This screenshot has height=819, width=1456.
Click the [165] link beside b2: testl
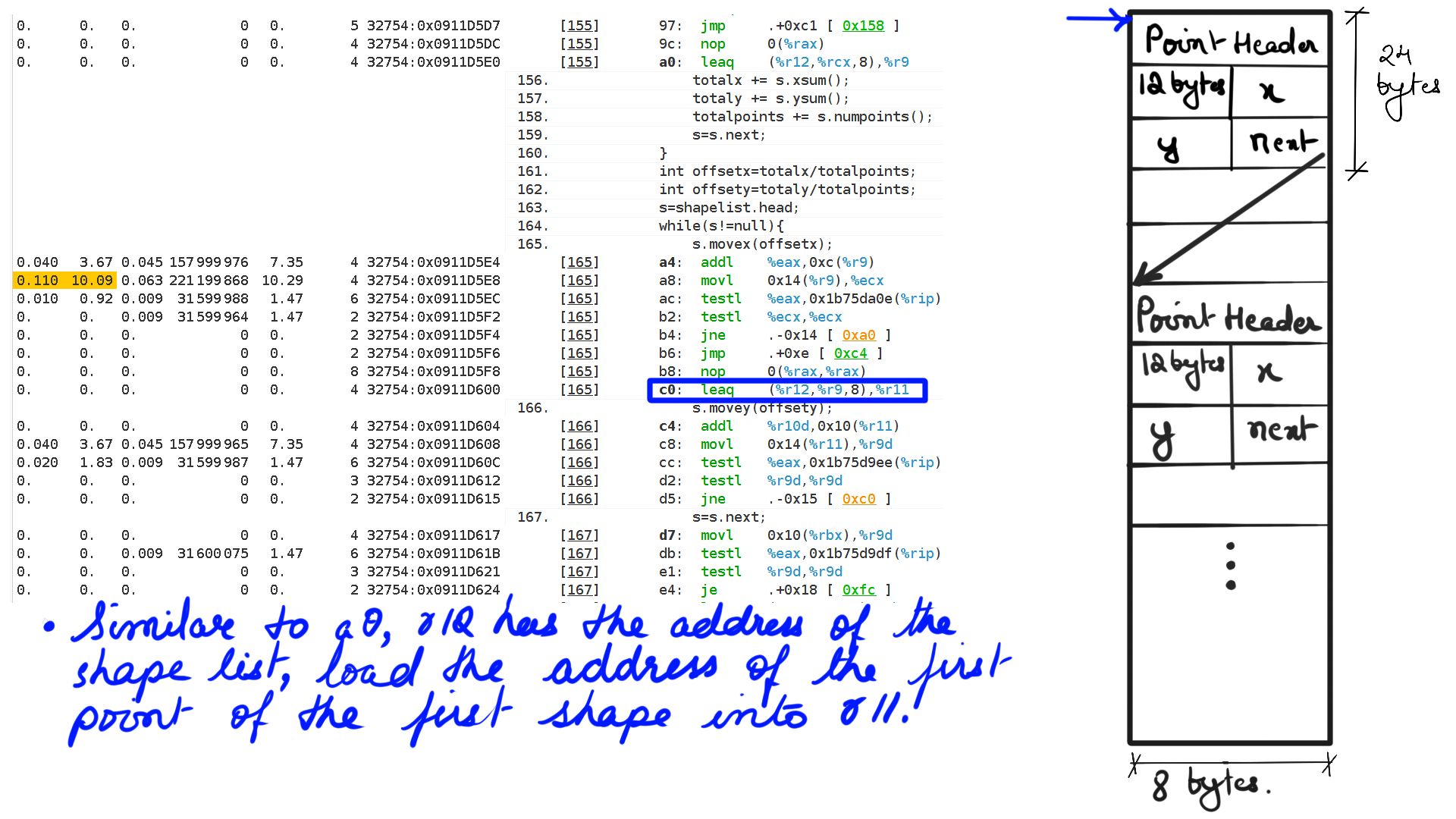[579, 317]
